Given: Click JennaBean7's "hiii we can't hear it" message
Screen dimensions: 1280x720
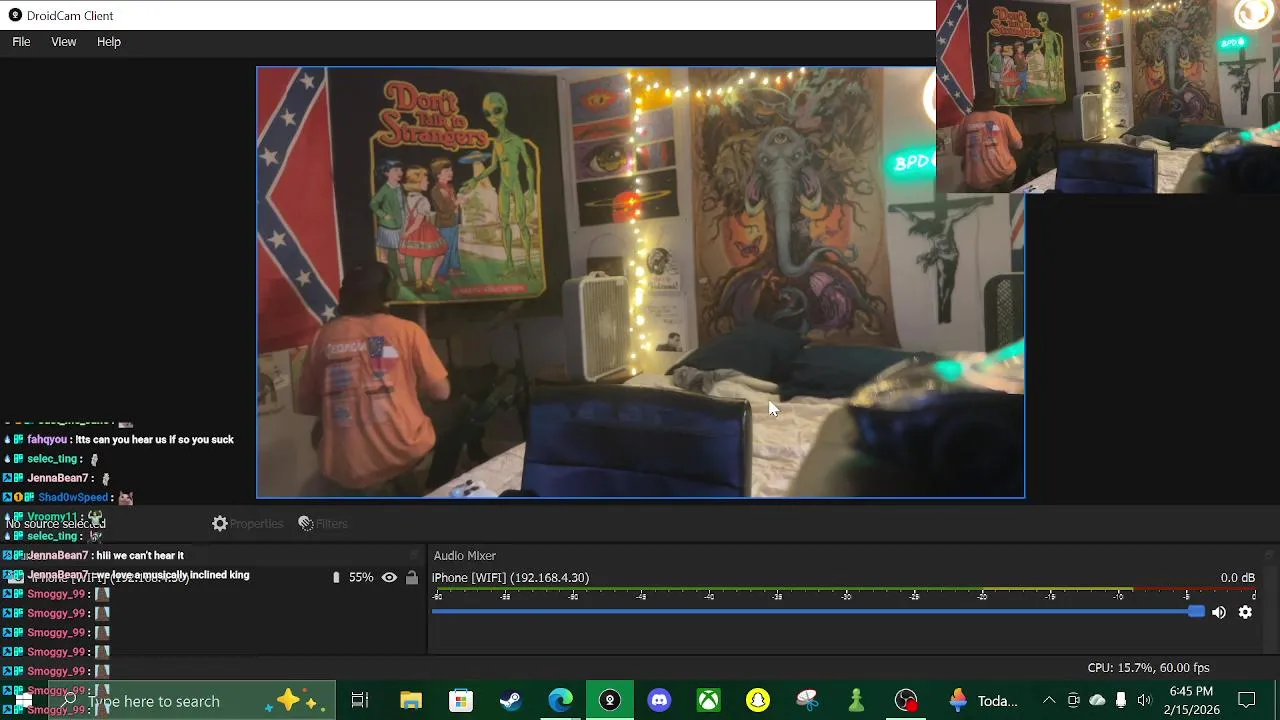Looking at the screenshot, I should pyautogui.click(x=140, y=556).
